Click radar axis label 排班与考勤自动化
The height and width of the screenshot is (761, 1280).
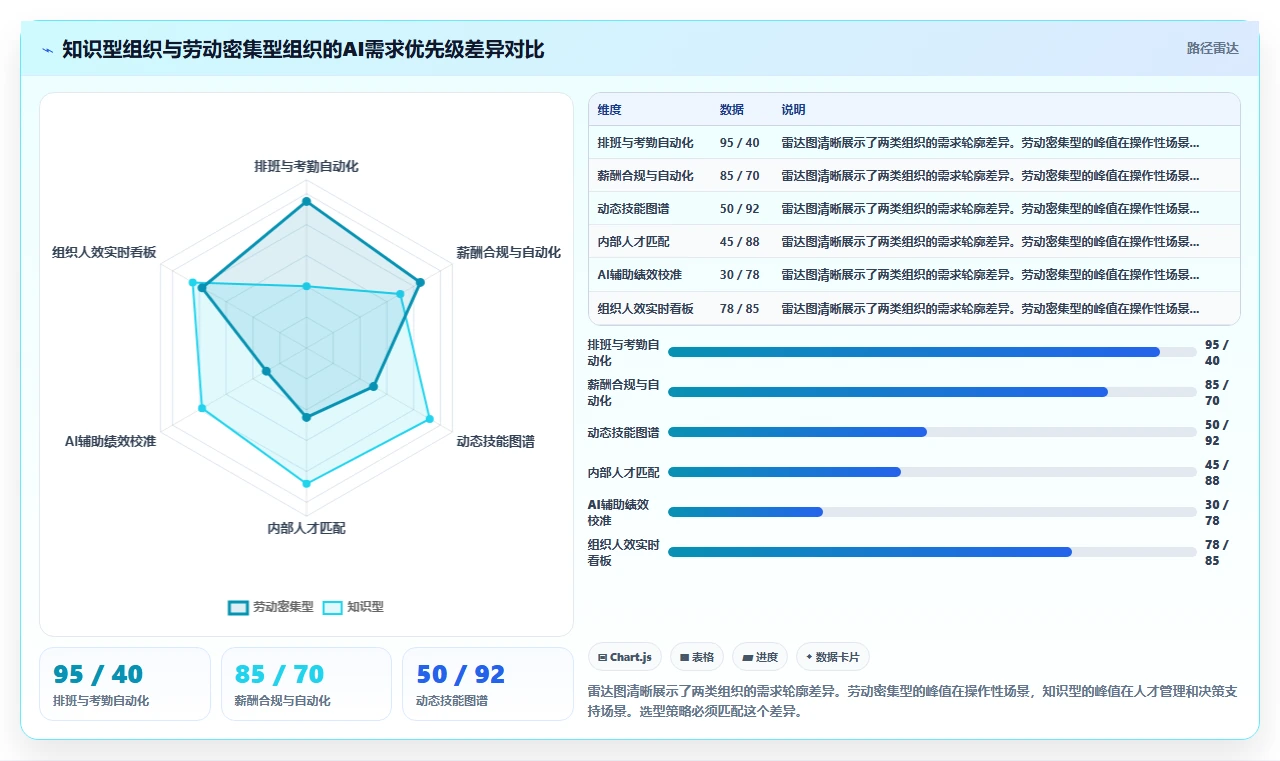click(306, 167)
